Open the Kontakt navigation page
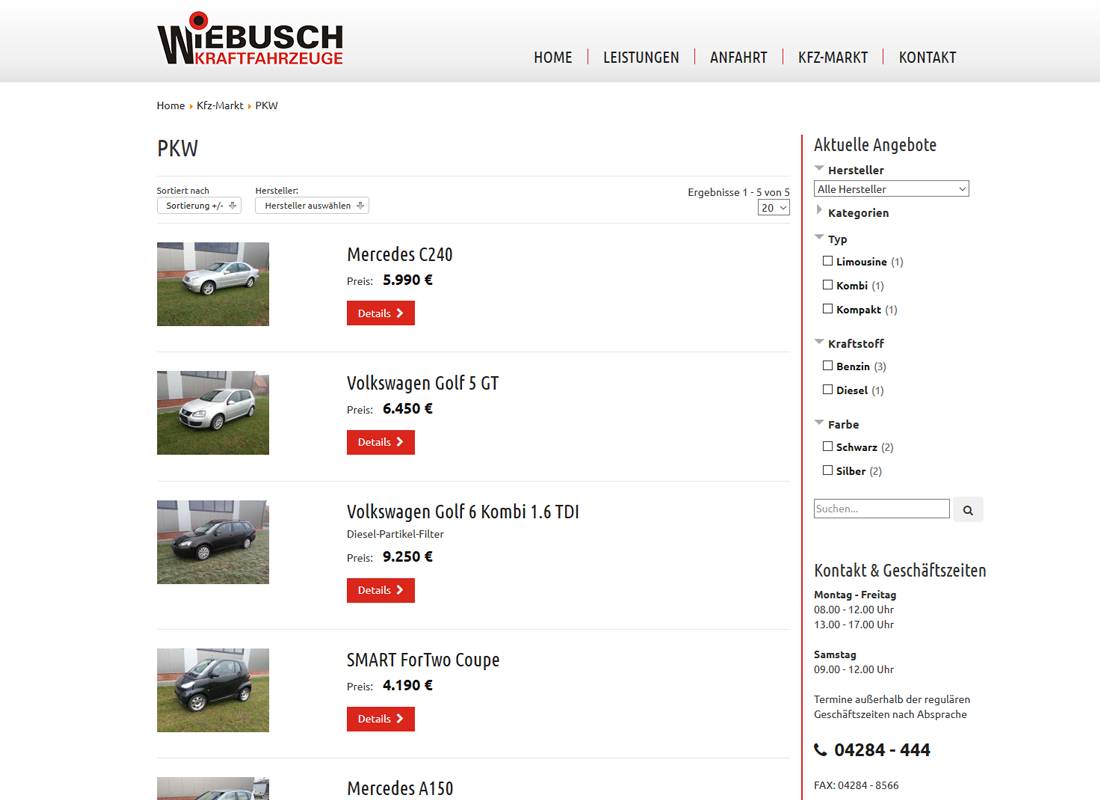1100x800 pixels. click(x=927, y=58)
